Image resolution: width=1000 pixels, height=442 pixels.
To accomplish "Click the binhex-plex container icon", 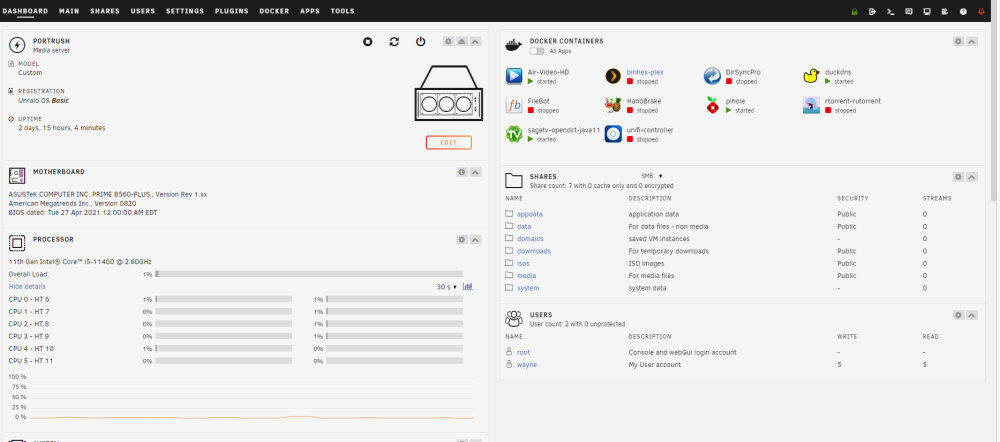I will click(x=613, y=77).
